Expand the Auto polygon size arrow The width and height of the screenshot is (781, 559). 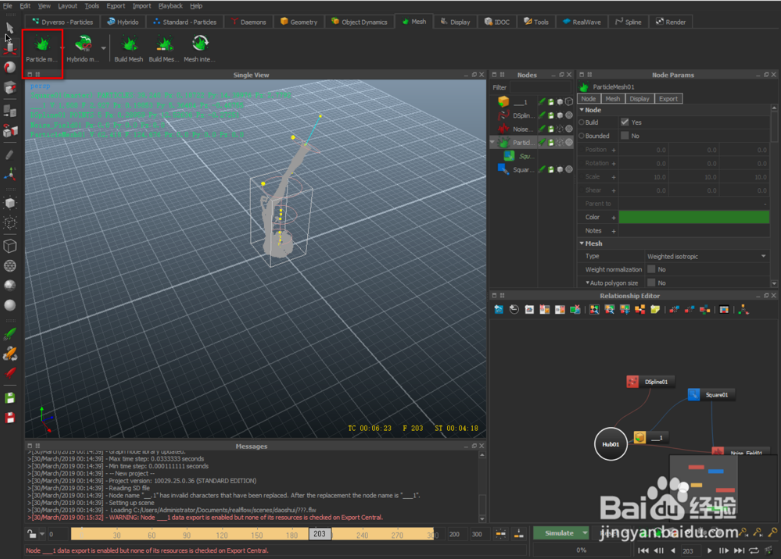(587, 282)
